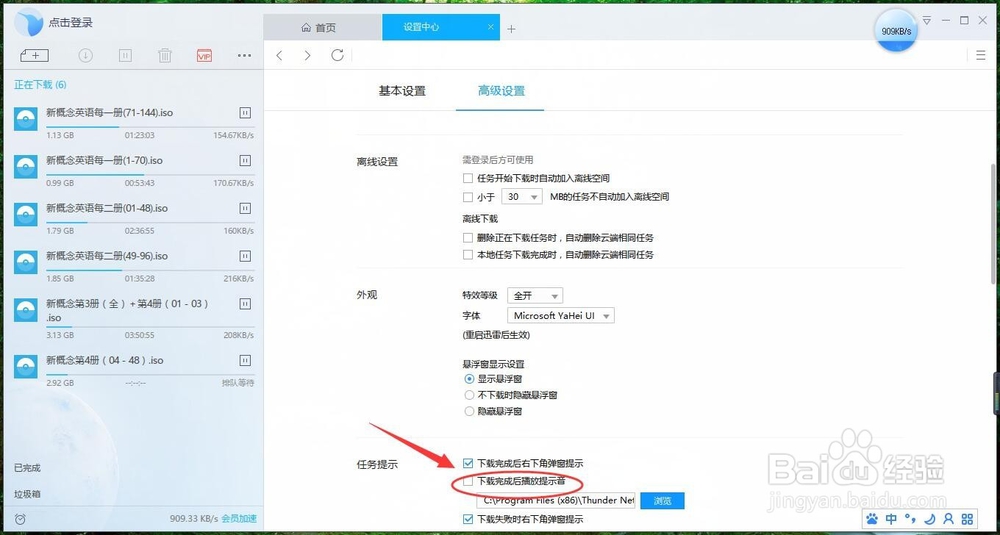Switch to the 首页 tab
The height and width of the screenshot is (535, 1000).
[x=323, y=27]
